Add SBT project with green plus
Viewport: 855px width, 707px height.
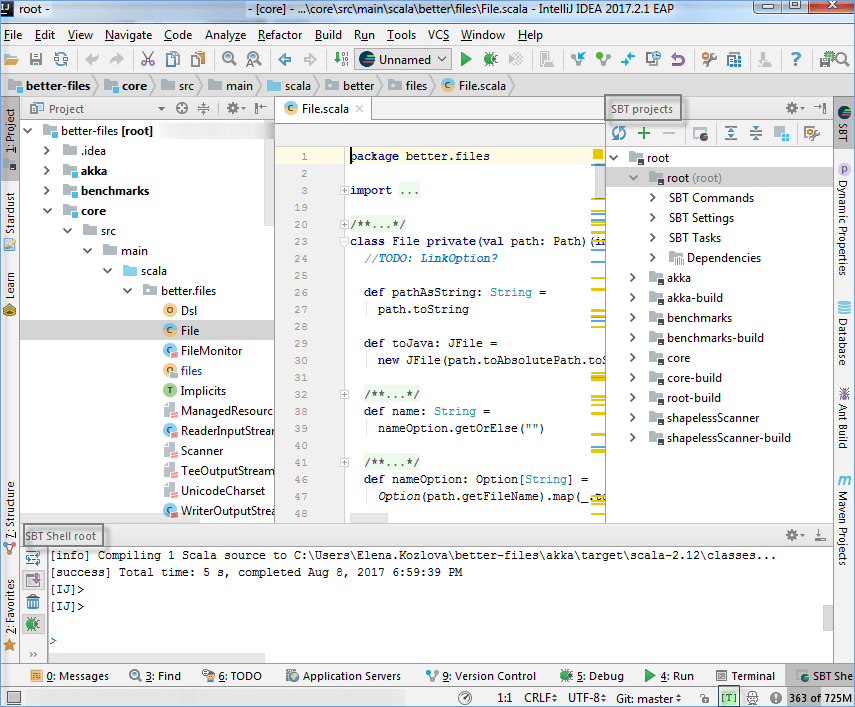(644, 133)
